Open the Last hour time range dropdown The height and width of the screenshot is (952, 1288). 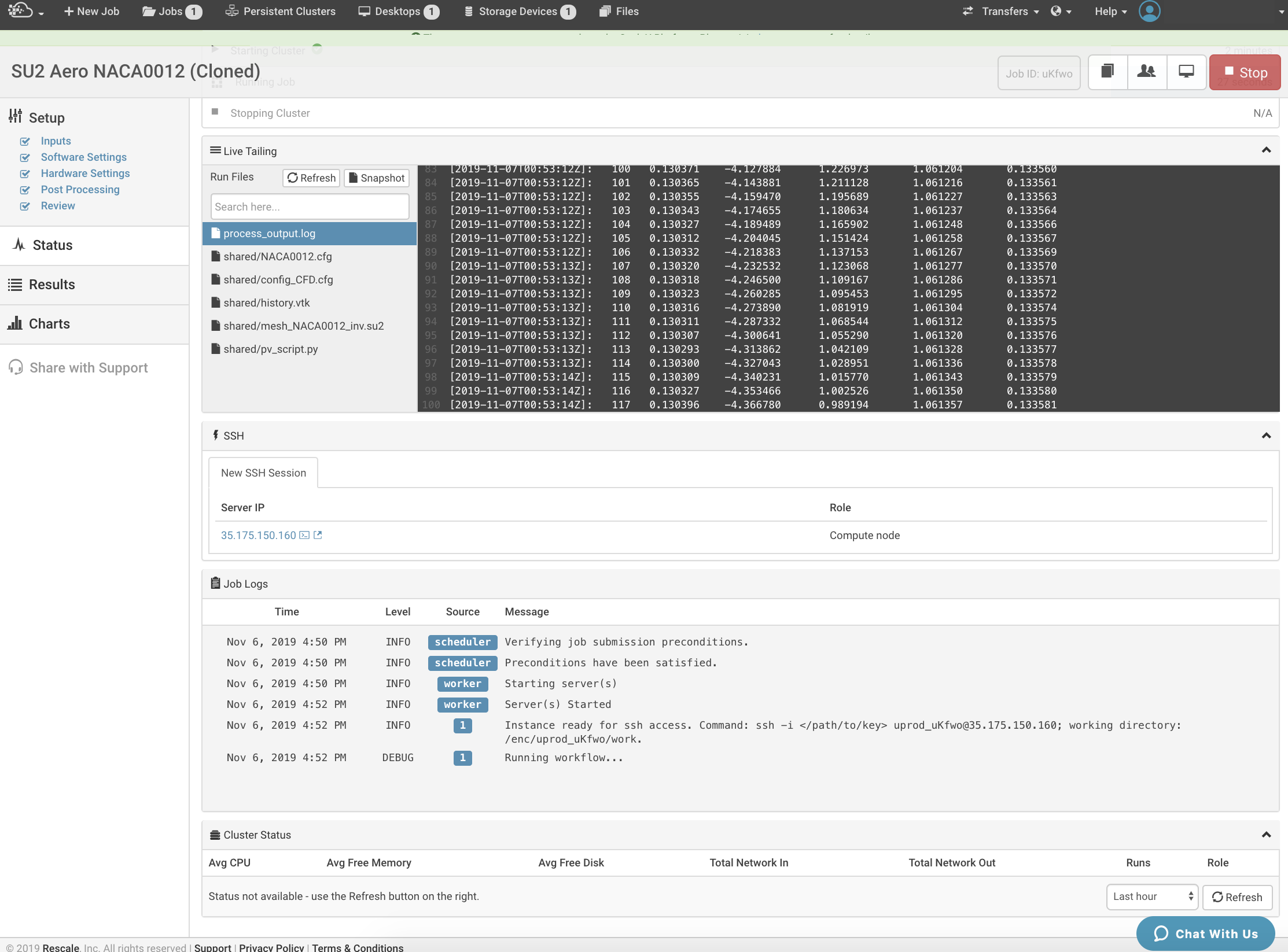coord(1152,896)
